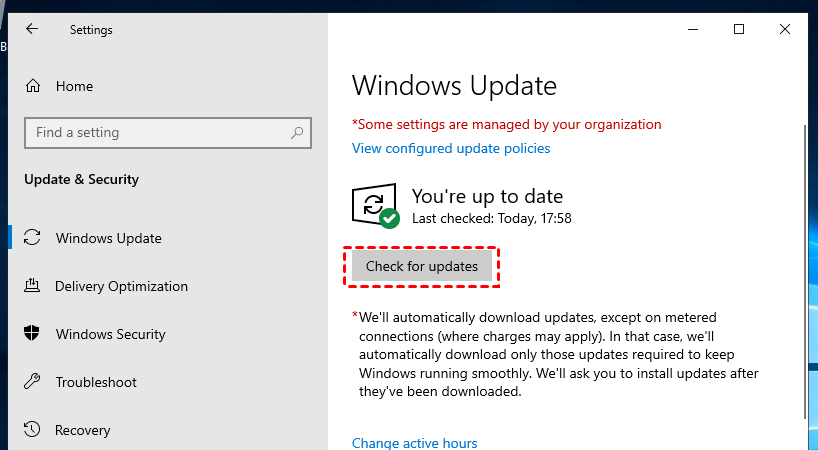Click the Home icon in sidebar
The height and width of the screenshot is (450, 818).
pyautogui.click(x=33, y=86)
